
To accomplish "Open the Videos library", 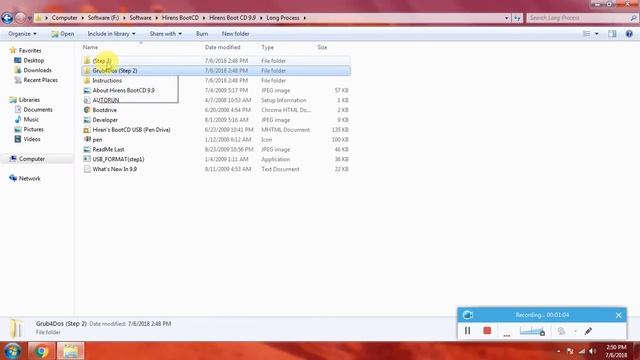I will coord(27,139).
